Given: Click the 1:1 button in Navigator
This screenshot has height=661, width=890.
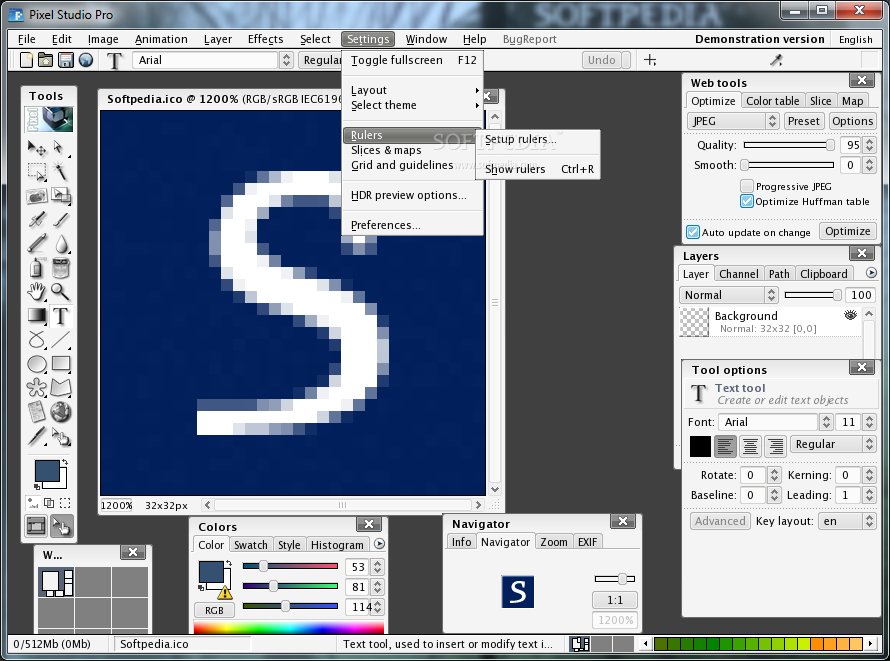Looking at the screenshot, I should pyautogui.click(x=615, y=600).
